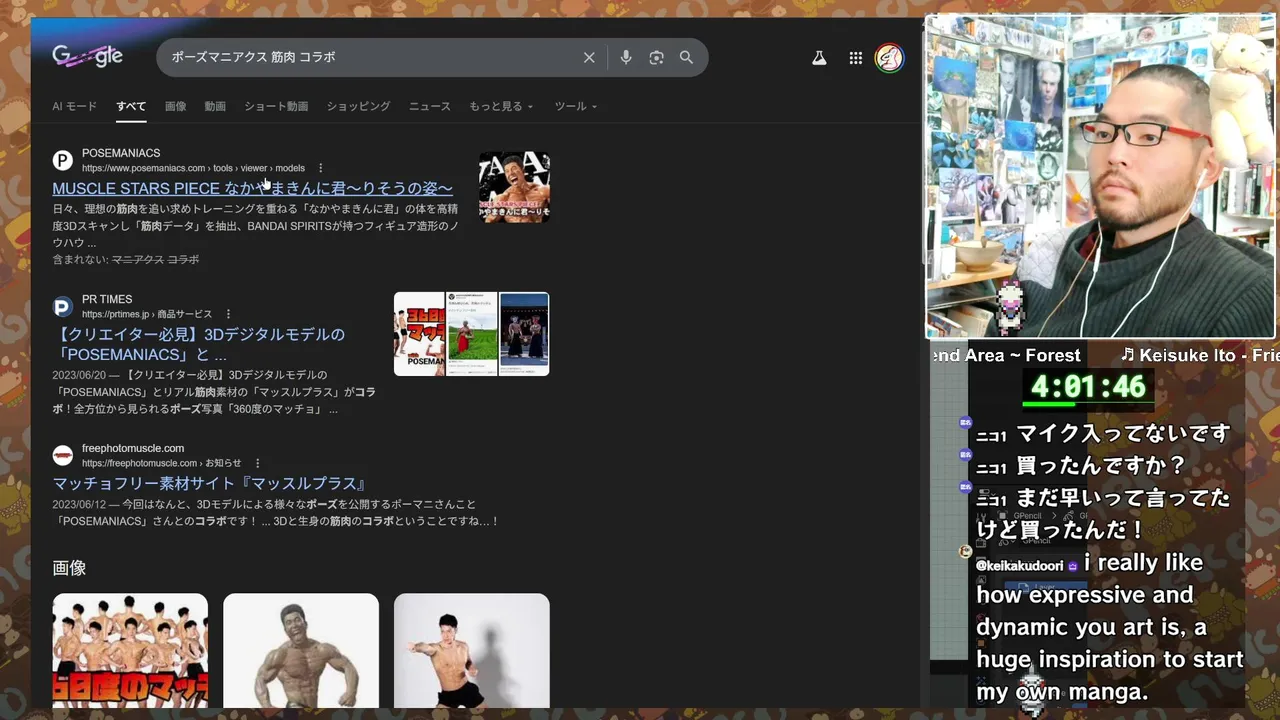Image resolution: width=1280 pixels, height=720 pixels.
Task: Click the Google logo
Action: [88, 57]
